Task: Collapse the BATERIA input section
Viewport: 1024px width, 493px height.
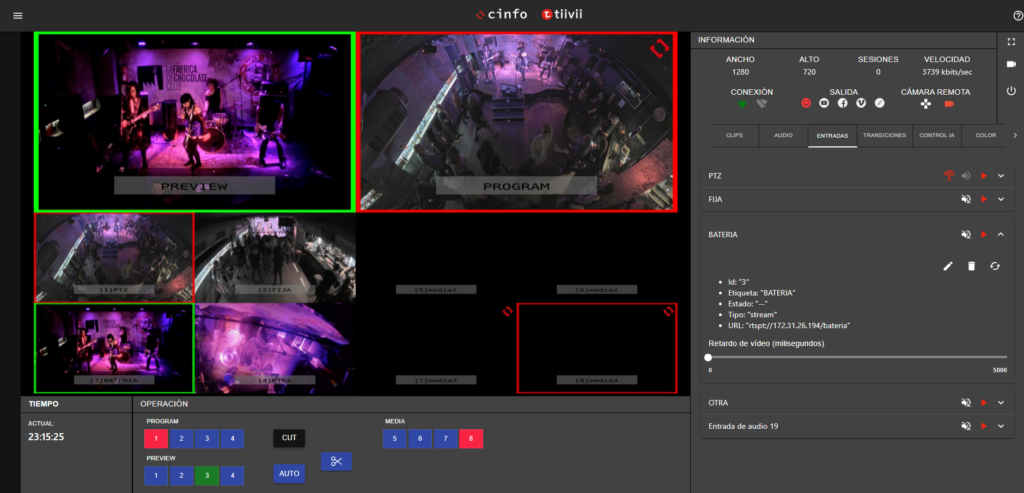Action: (x=1001, y=234)
